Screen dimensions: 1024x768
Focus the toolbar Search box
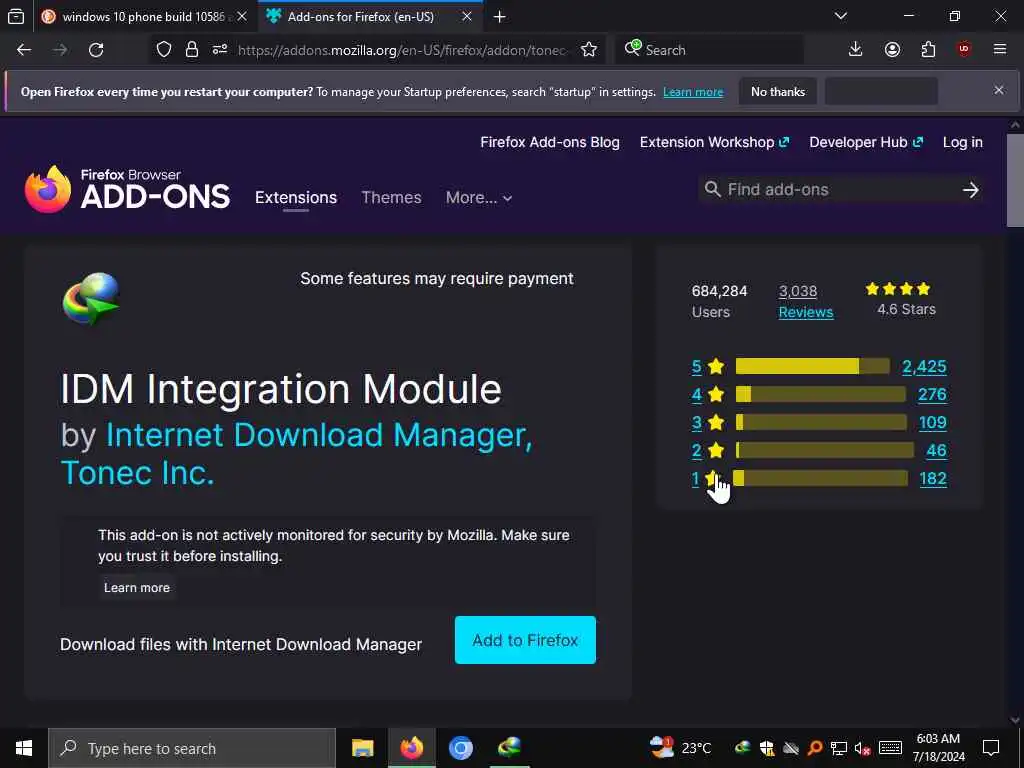pos(709,50)
